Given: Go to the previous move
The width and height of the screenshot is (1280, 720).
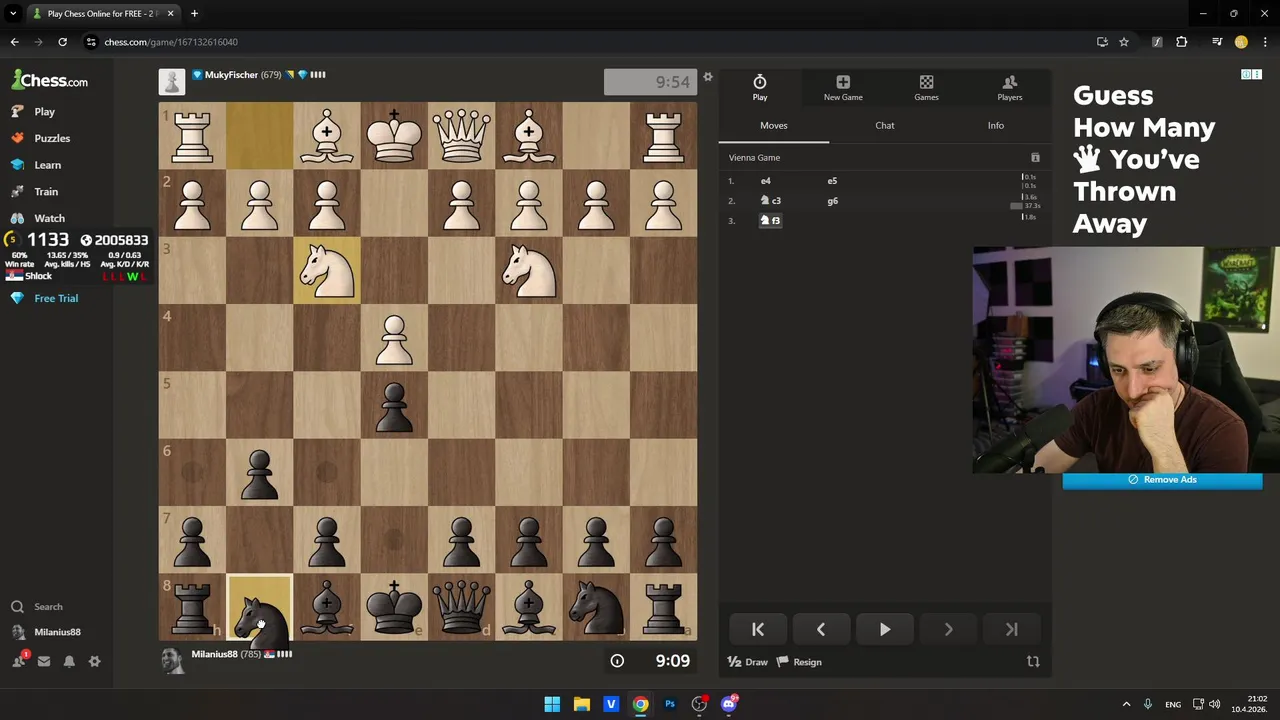Looking at the screenshot, I should pos(821,630).
